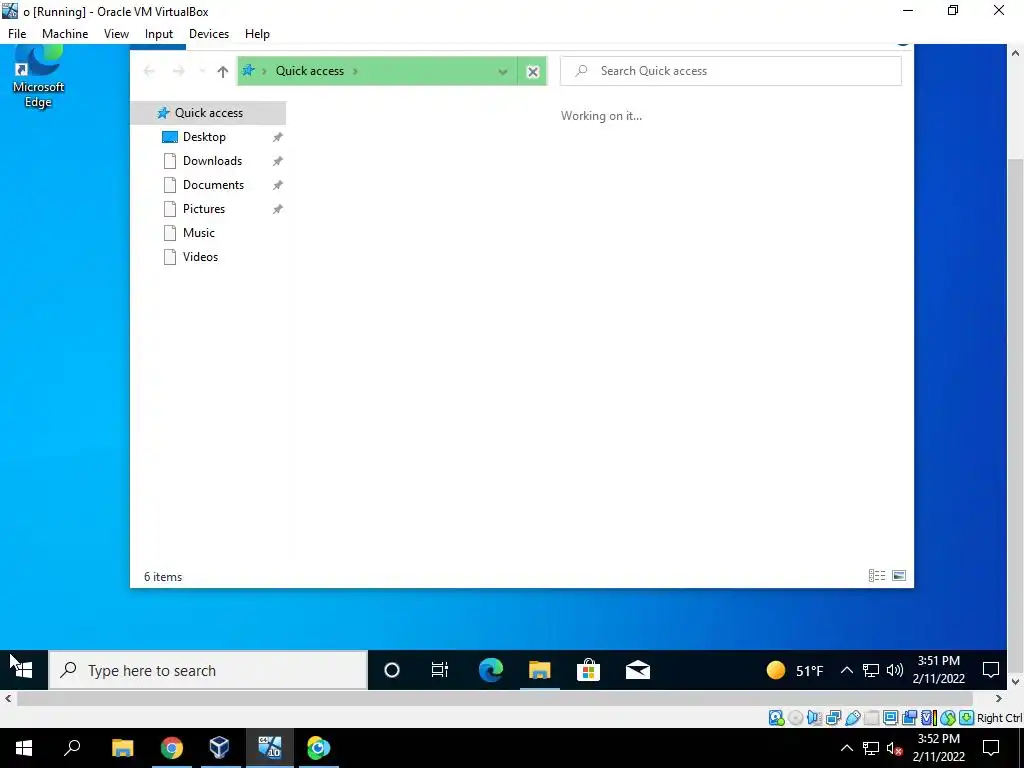Viewport: 1024px width, 768px height.
Task: Click into the Search Quick access field
Action: [731, 71]
